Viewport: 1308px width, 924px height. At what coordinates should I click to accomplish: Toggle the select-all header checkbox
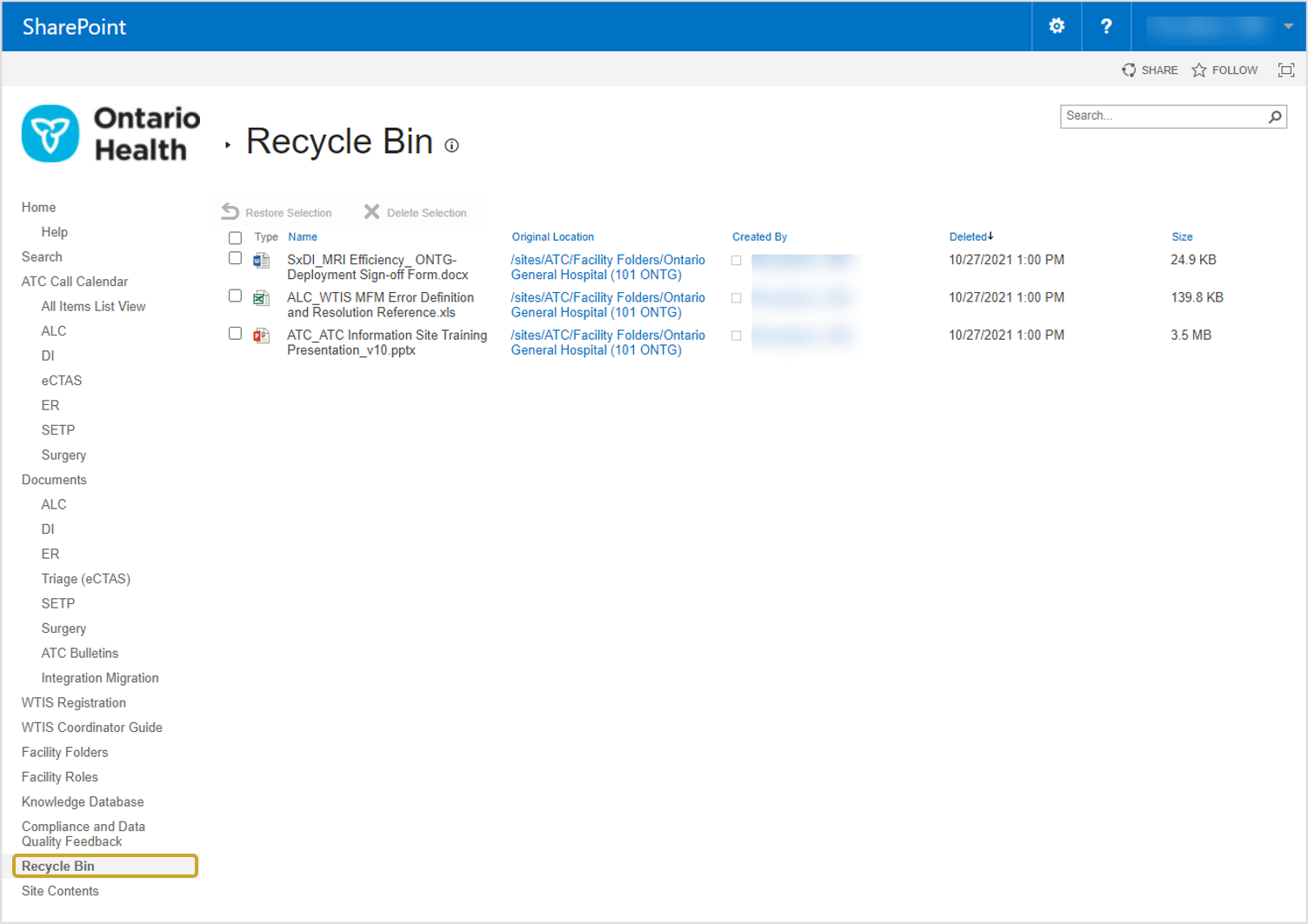(x=235, y=238)
